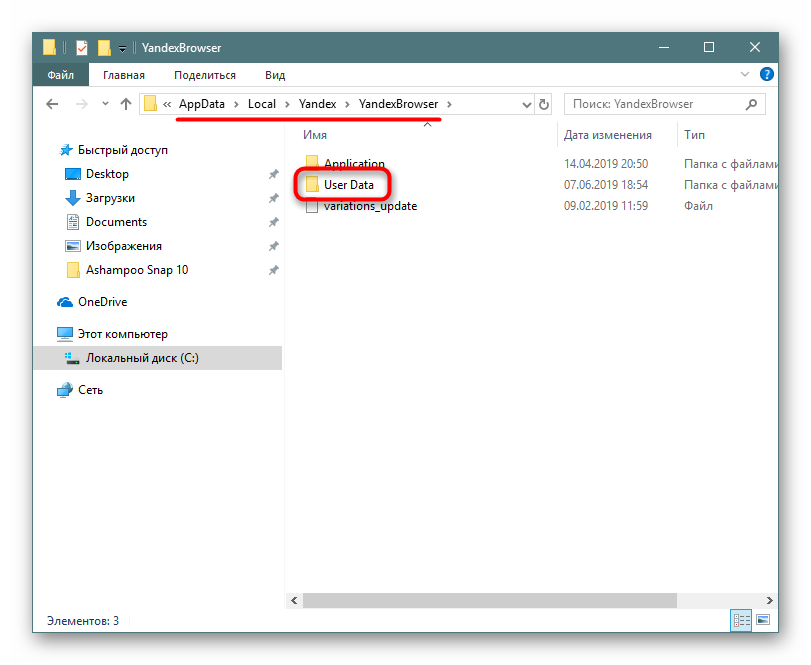Sort by the Тип column header
This screenshot has width=811, height=665.
[x=694, y=135]
